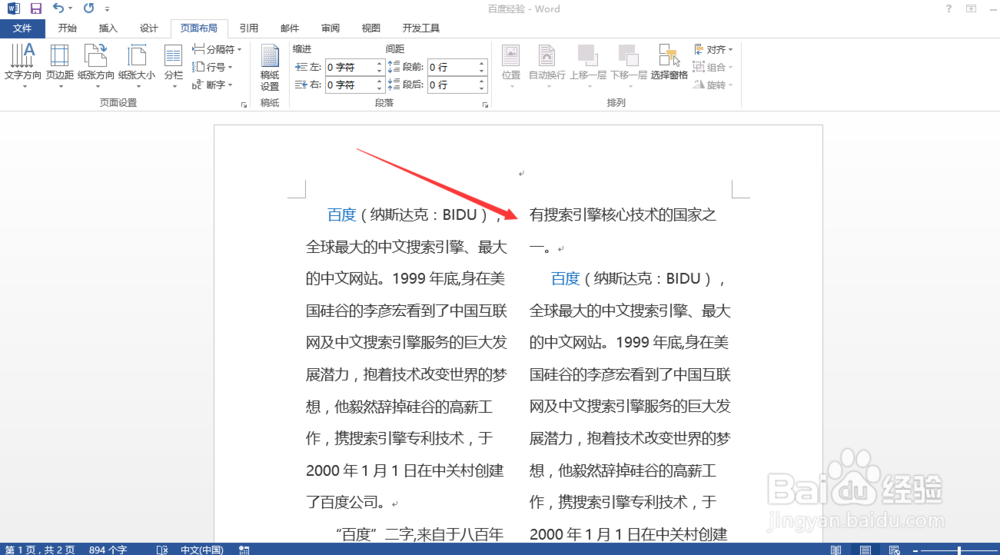Image resolution: width=1000 pixels, height=555 pixels.
Task: Click the ribbon display options icon
Action: coord(971,9)
